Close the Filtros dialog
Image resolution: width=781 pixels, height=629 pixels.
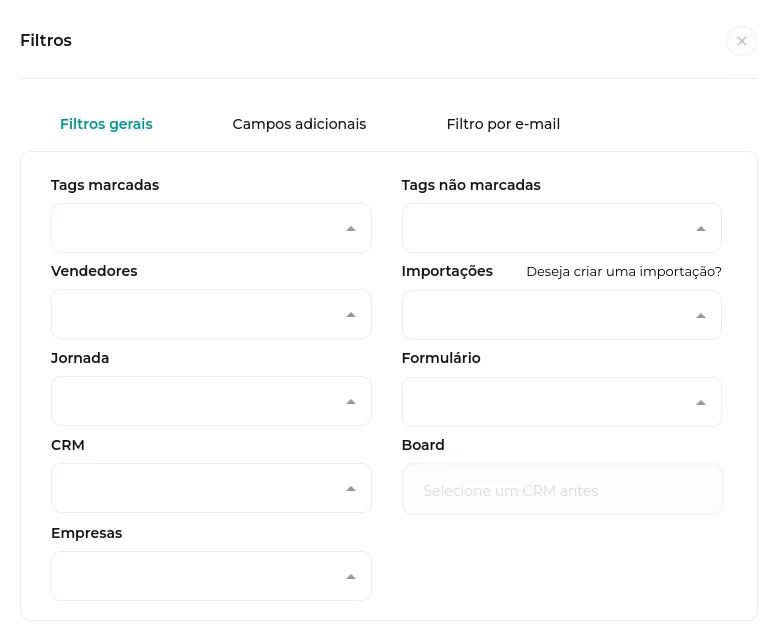coord(741,41)
